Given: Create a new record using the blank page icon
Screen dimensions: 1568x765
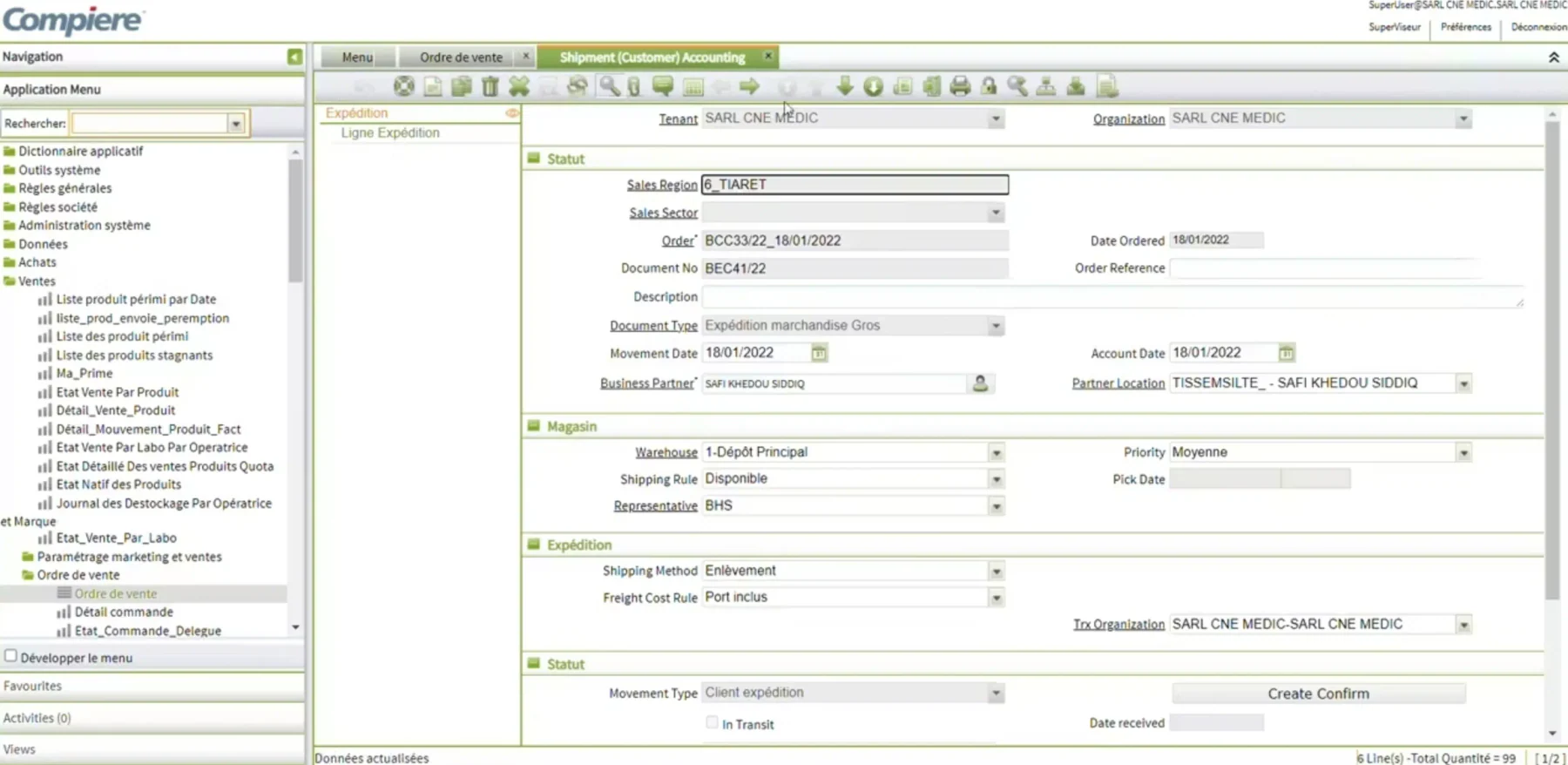Looking at the screenshot, I should 433,86.
